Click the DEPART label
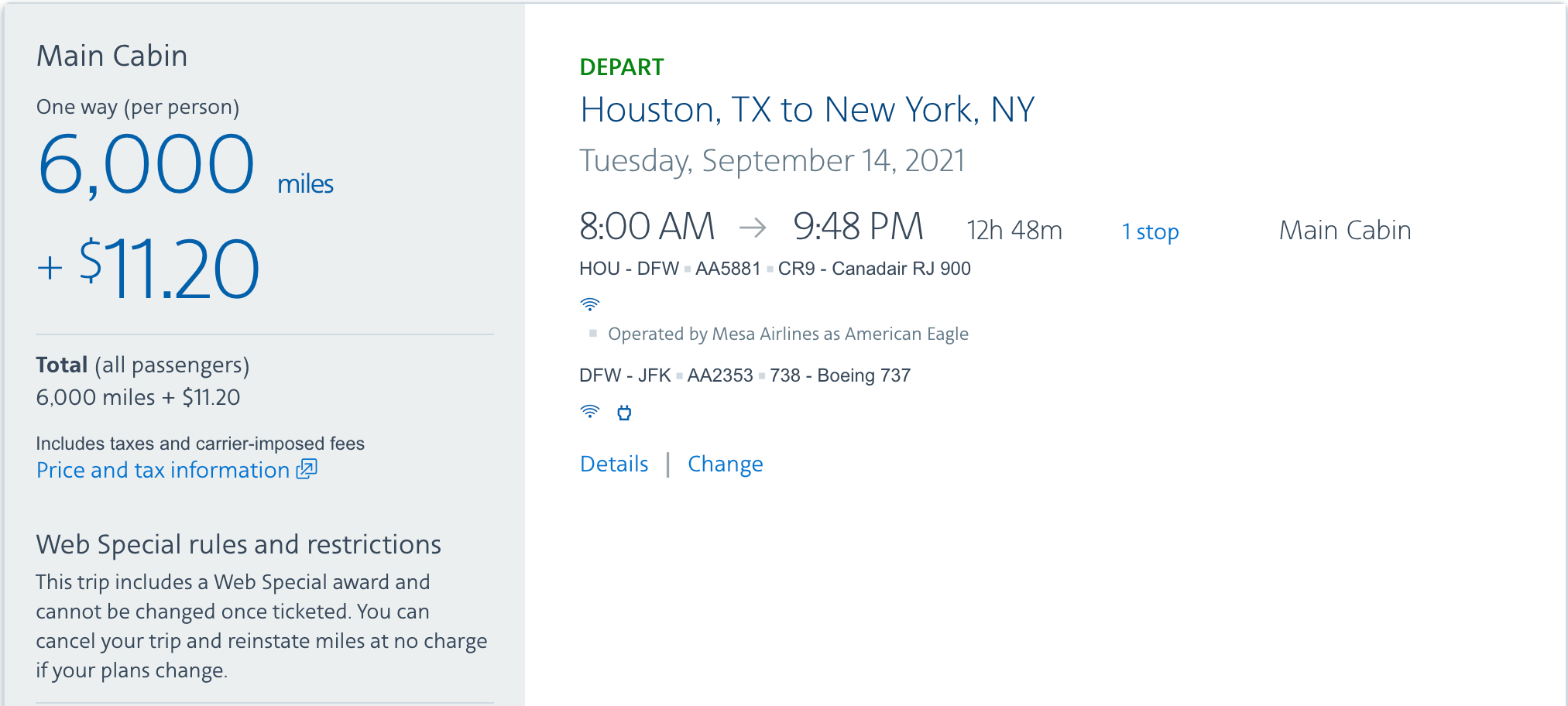Image resolution: width=1568 pixels, height=706 pixels. point(621,67)
